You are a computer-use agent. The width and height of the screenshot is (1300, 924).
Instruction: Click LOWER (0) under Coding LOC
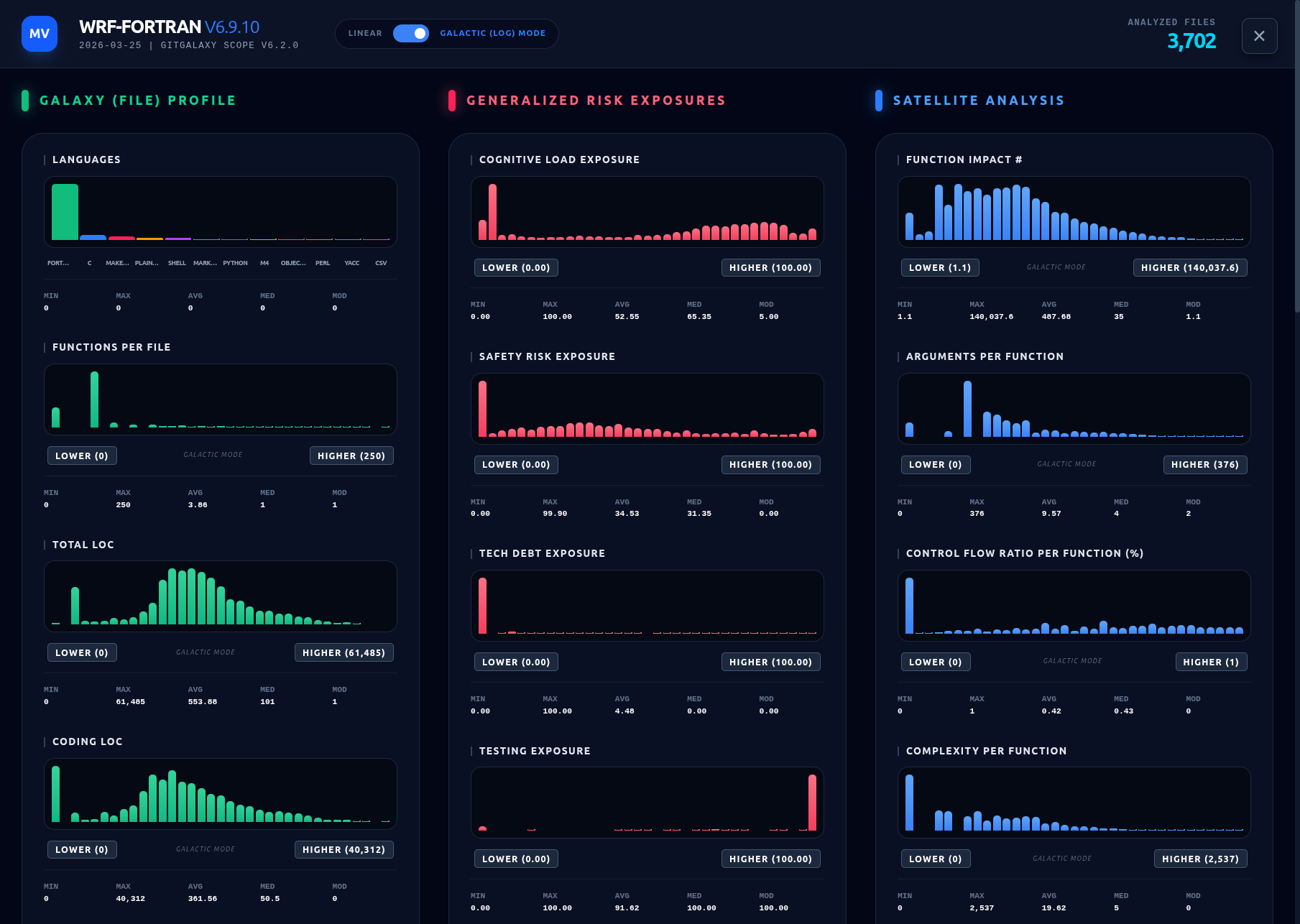pyautogui.click(x=82, y=849)
